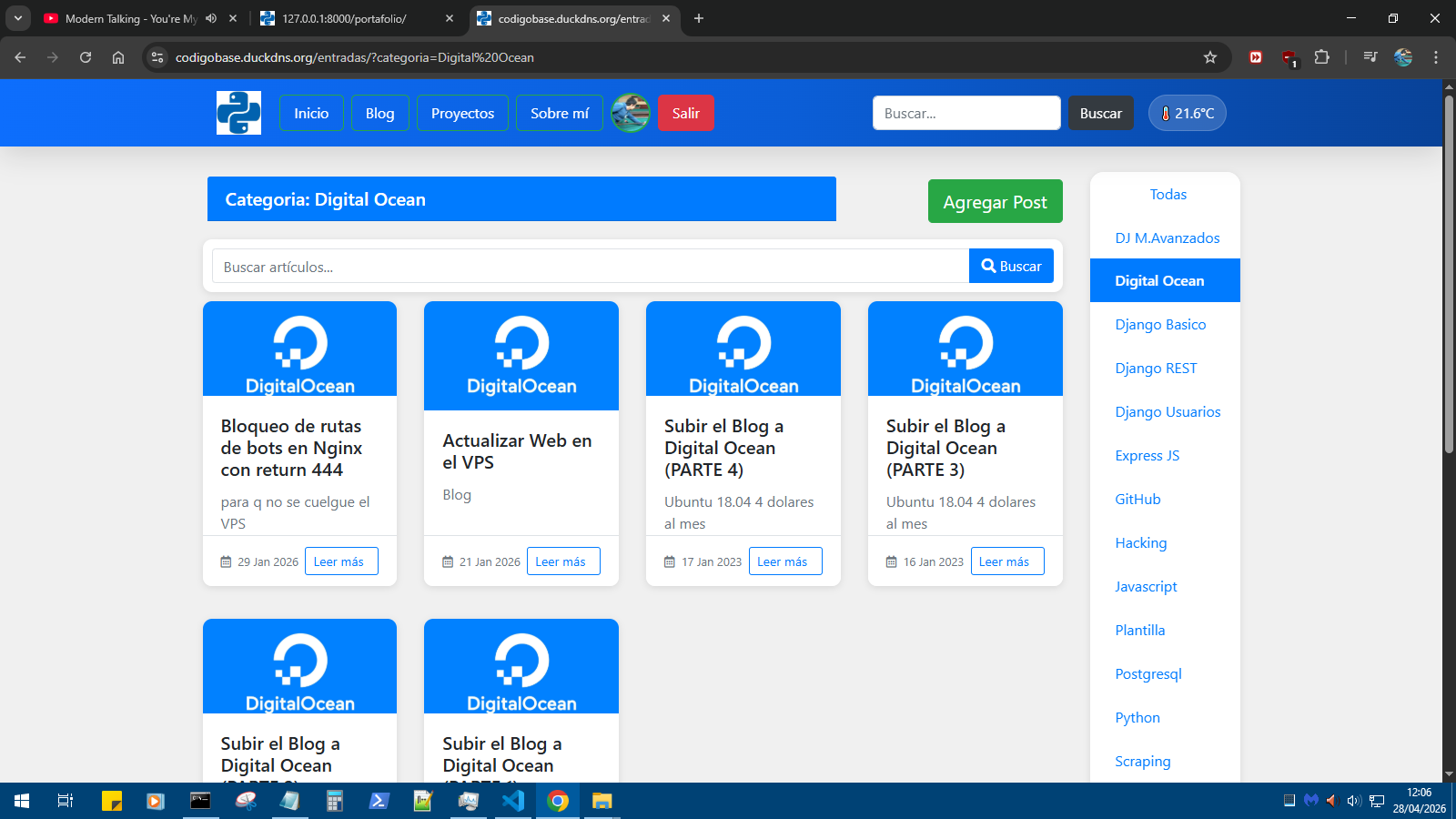View site information icon in address bar
The height and width of the screenshot is (819, 1456).
(x=157, y=57)
